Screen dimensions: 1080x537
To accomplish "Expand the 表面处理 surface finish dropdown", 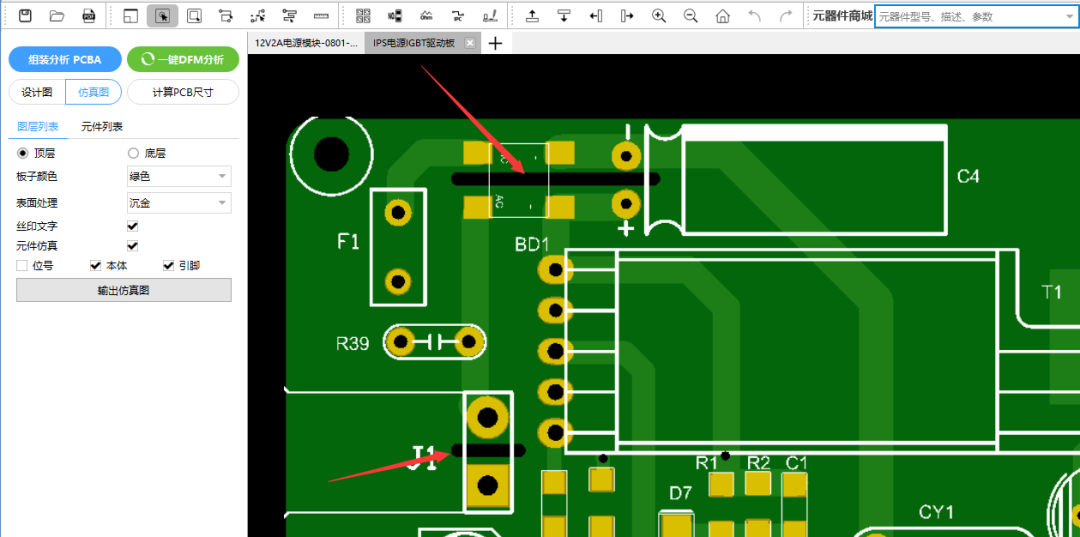I will (179, 203).
